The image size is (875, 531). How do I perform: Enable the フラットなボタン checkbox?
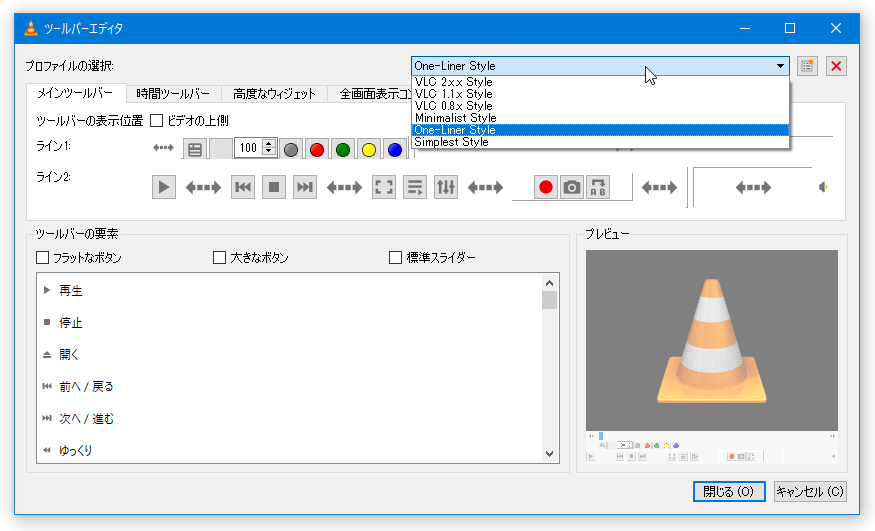click(x=42, y=257)
